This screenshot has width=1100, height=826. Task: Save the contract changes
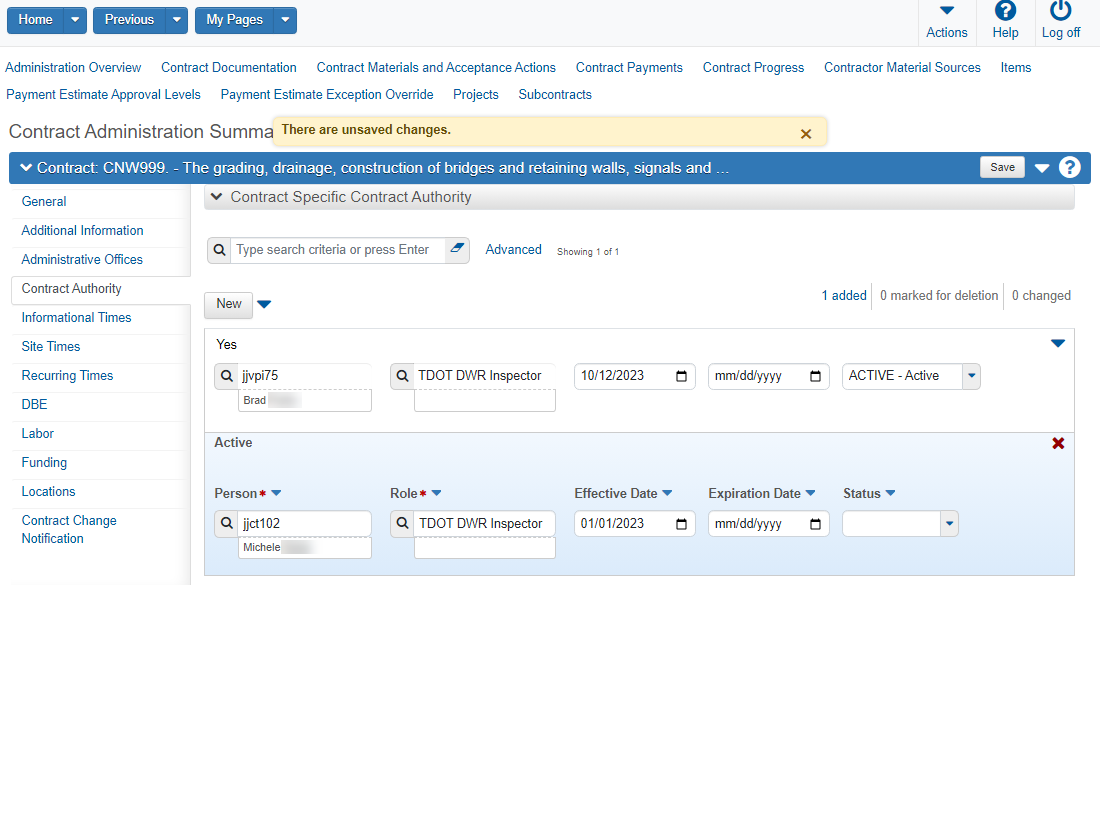(1002, 167)
